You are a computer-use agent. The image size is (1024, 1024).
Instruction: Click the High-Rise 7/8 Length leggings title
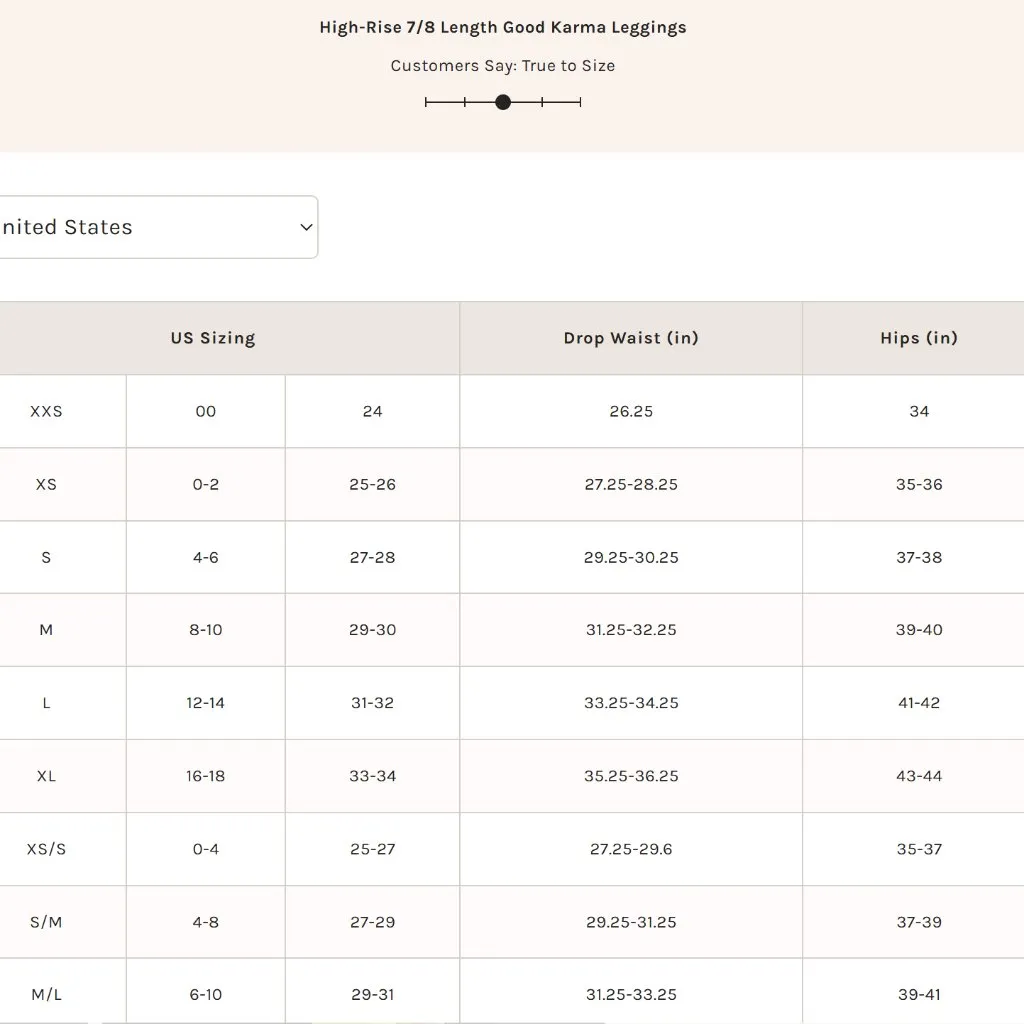point(503,27)
